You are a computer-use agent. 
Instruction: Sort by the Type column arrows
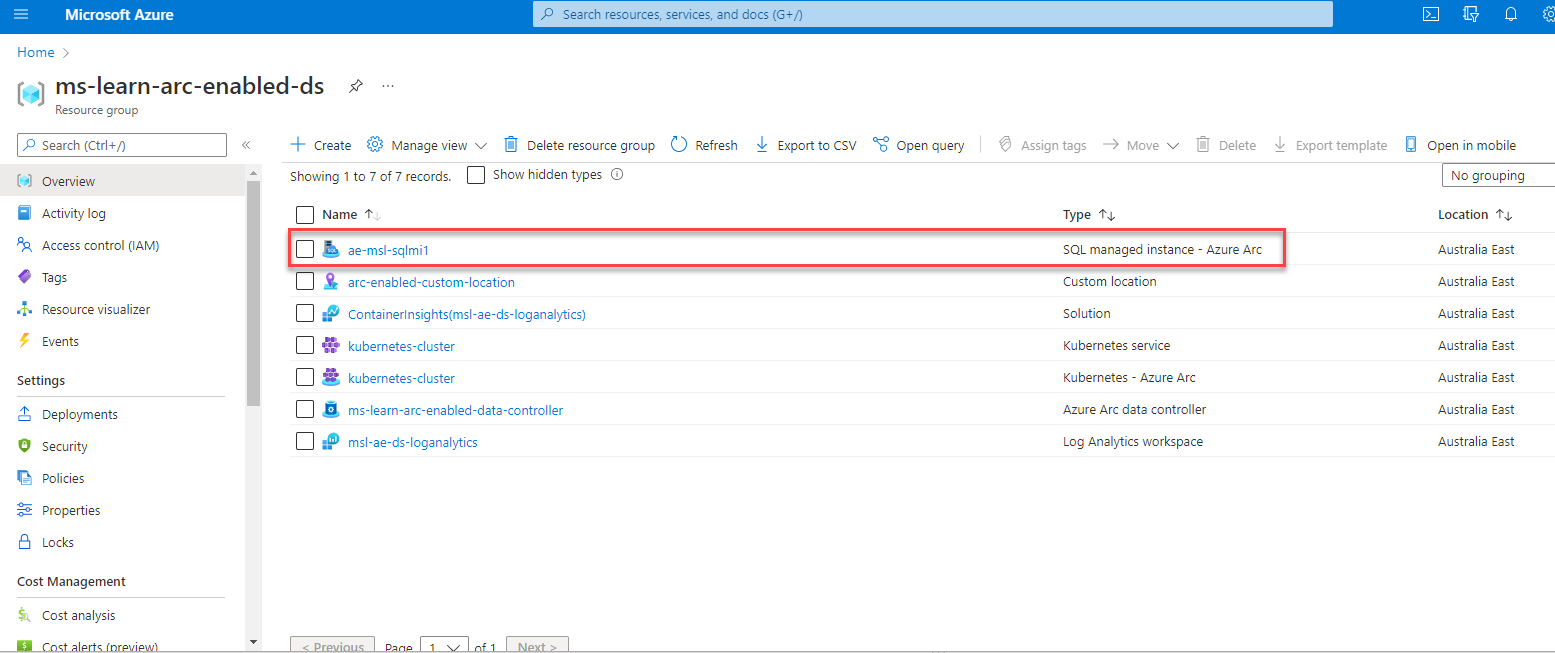coord(1107,214)
